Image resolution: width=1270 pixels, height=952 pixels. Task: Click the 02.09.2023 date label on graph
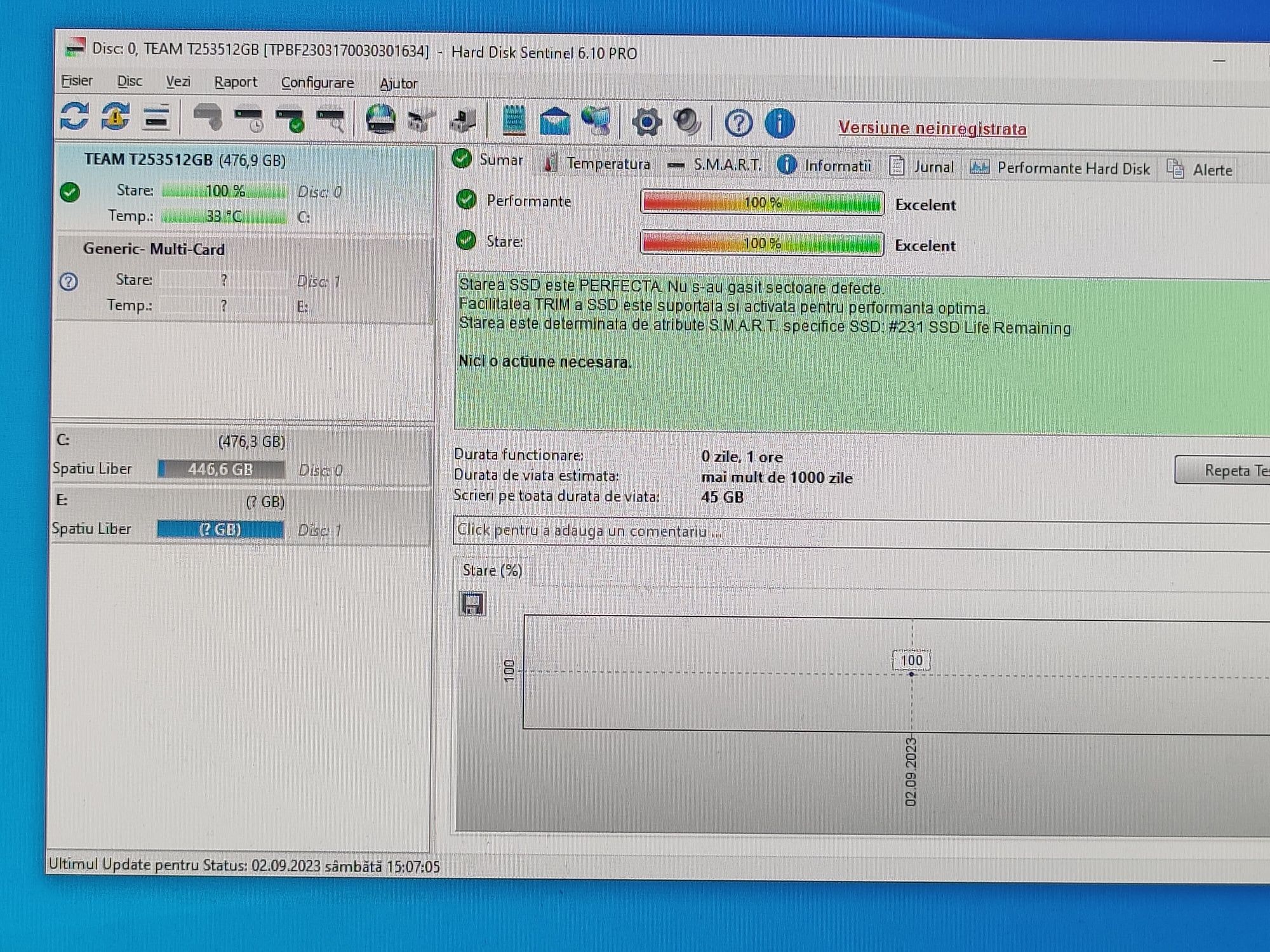(911, 772)
